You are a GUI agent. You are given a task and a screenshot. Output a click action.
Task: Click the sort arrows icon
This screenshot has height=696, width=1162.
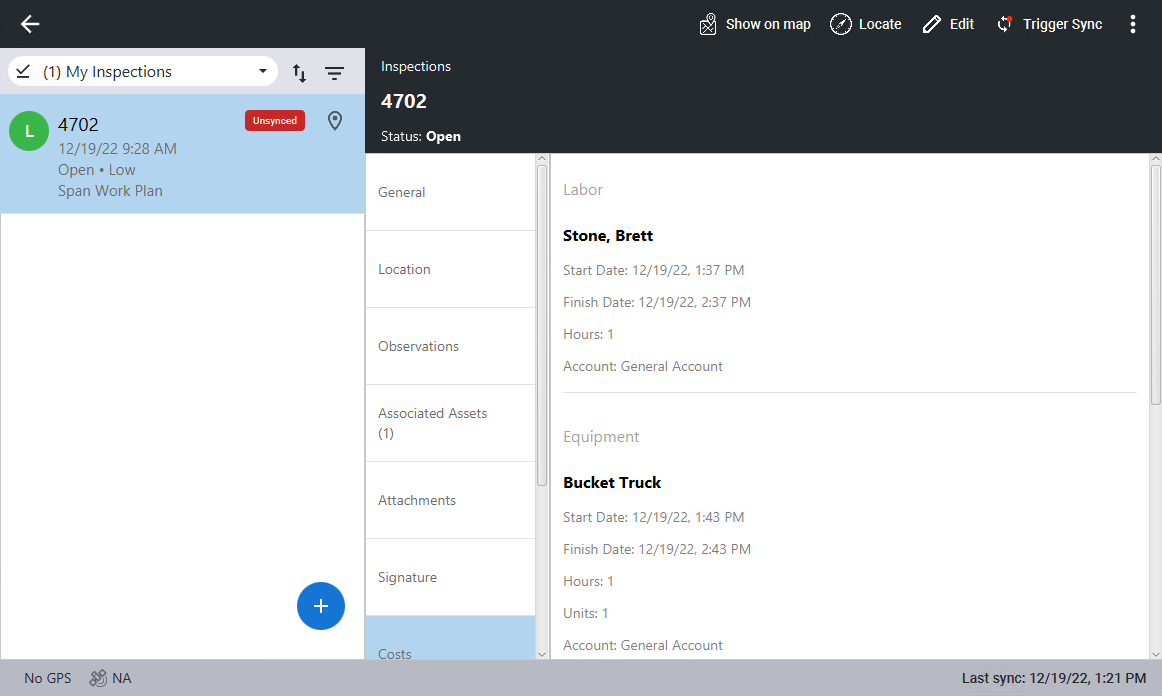click(x=299, y=73)
